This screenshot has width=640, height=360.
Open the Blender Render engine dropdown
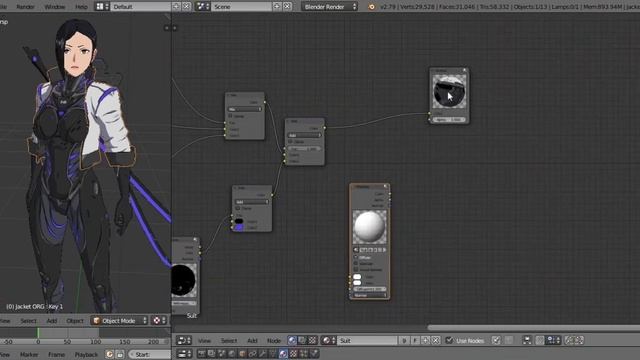[x=330, y=7]
